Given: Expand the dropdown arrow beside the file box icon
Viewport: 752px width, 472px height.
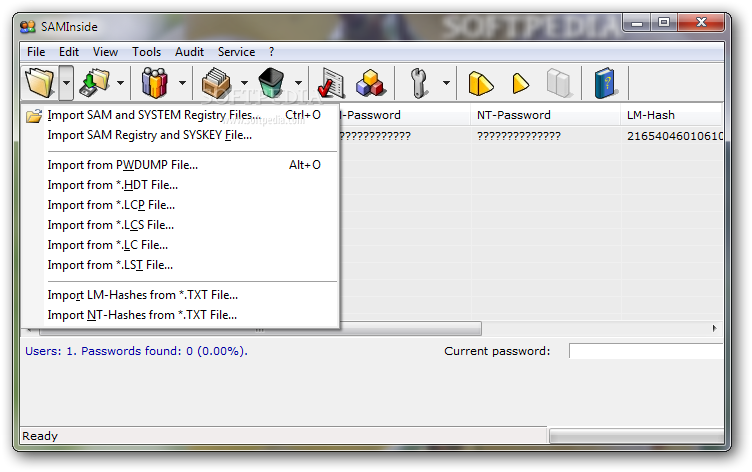Looking at the screenshot, I should (x=244, y=83).
